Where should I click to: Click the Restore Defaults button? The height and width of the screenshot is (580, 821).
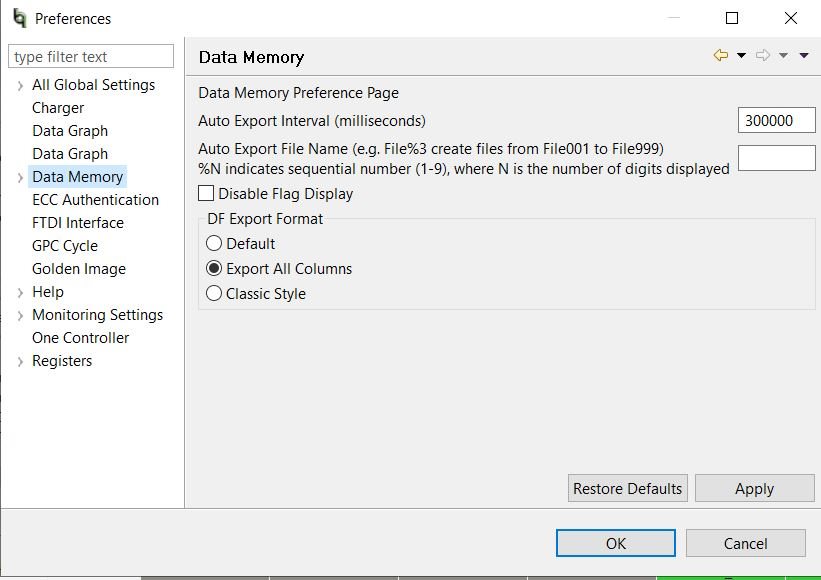pyautogui.click(x=628, y=488)
